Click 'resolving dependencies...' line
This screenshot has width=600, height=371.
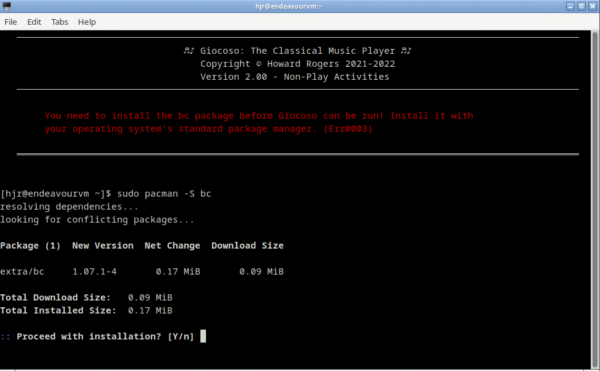[69, 207]
